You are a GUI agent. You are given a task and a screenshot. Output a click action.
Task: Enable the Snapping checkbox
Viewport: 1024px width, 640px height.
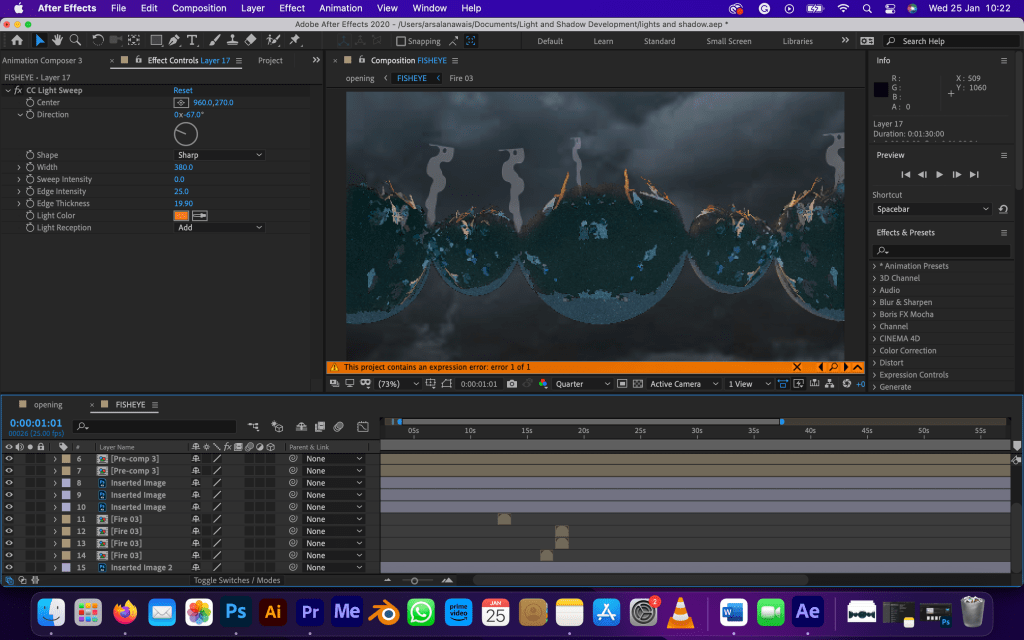401,42
